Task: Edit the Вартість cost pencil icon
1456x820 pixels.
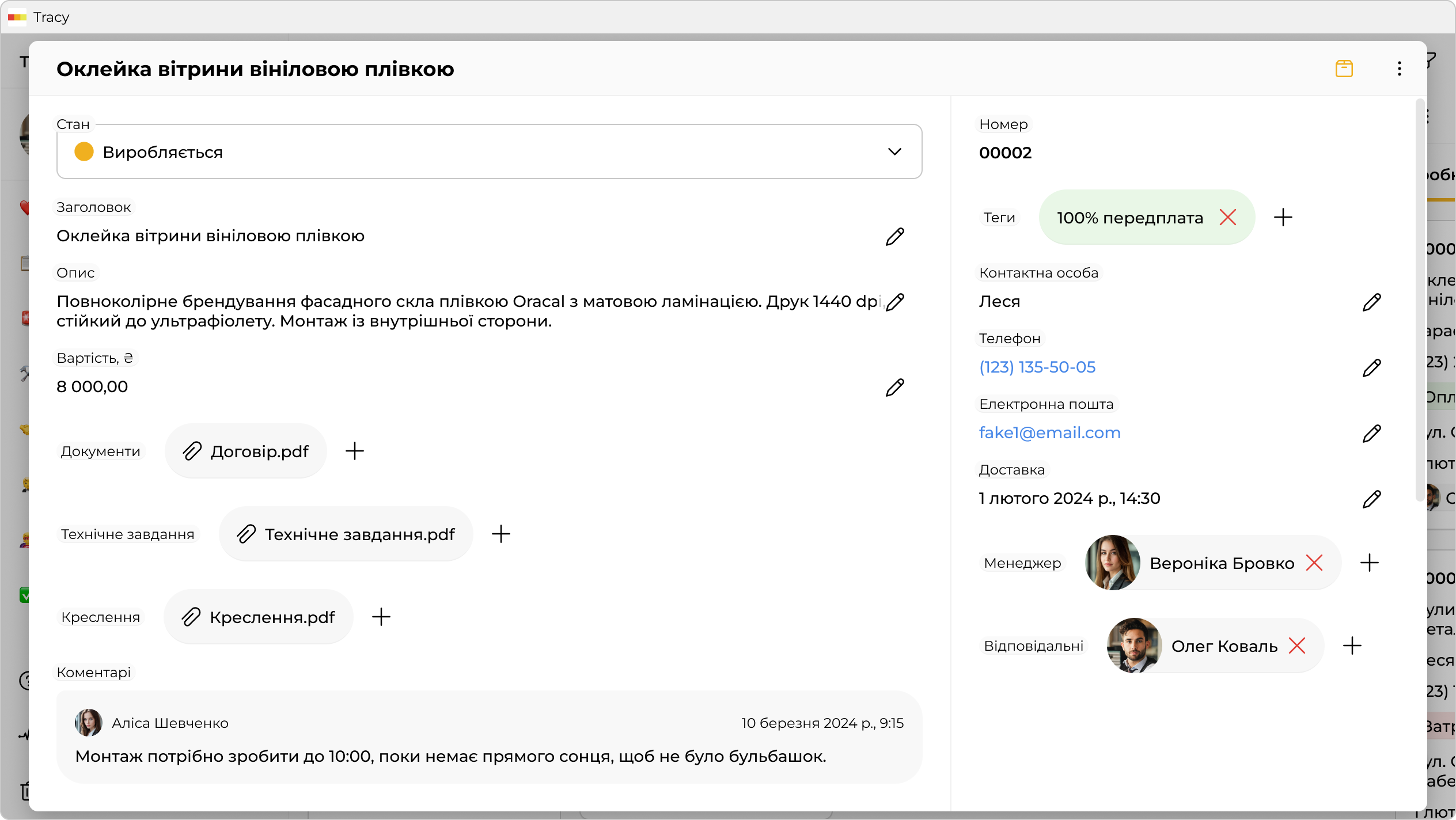Action: point(894,387)
